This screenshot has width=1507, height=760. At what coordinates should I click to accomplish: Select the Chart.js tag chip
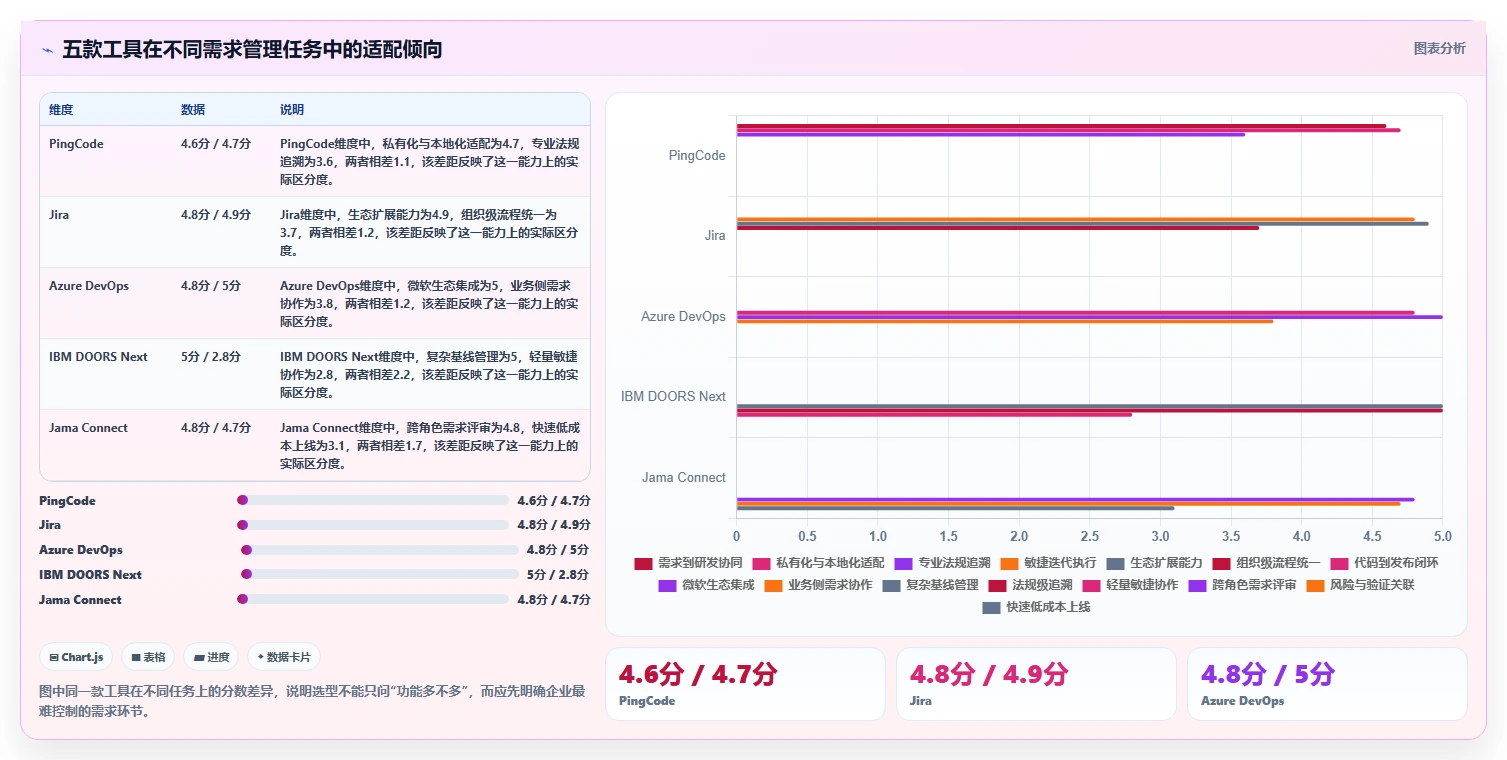point(77,657)
